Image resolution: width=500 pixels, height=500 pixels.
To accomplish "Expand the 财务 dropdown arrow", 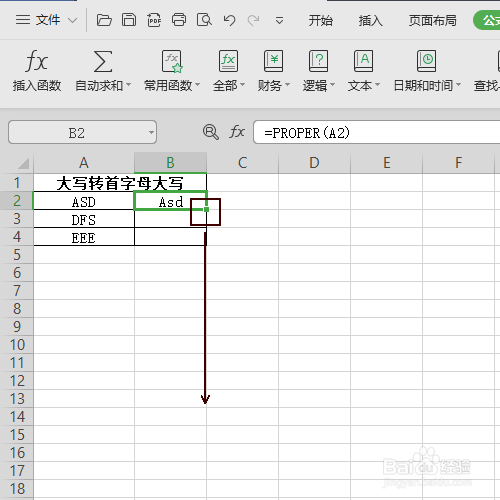I will point(287,85).
